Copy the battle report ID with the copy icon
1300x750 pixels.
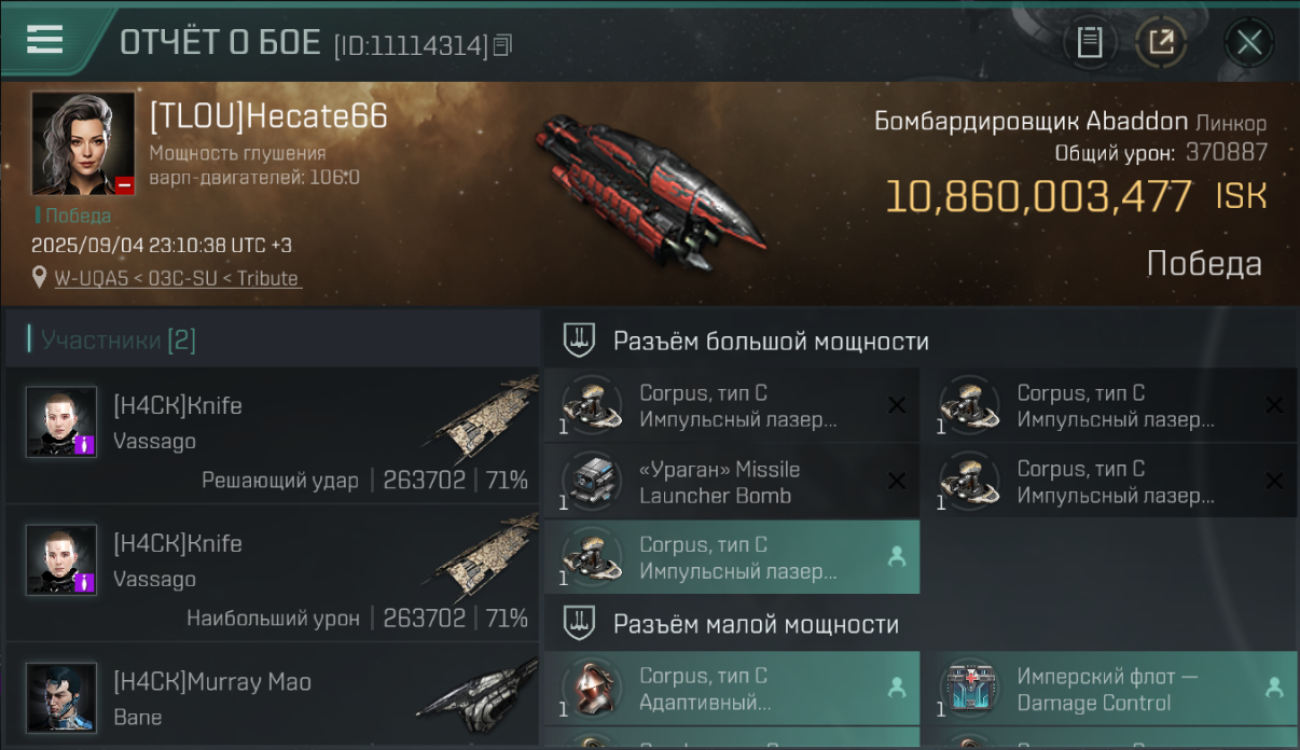point(503,44)
